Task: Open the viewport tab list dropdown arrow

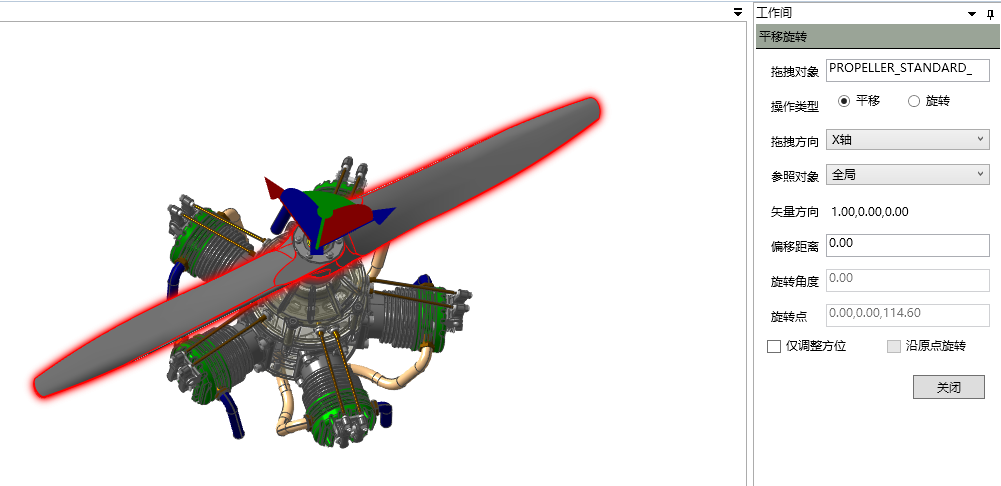Action: [738, 12]
